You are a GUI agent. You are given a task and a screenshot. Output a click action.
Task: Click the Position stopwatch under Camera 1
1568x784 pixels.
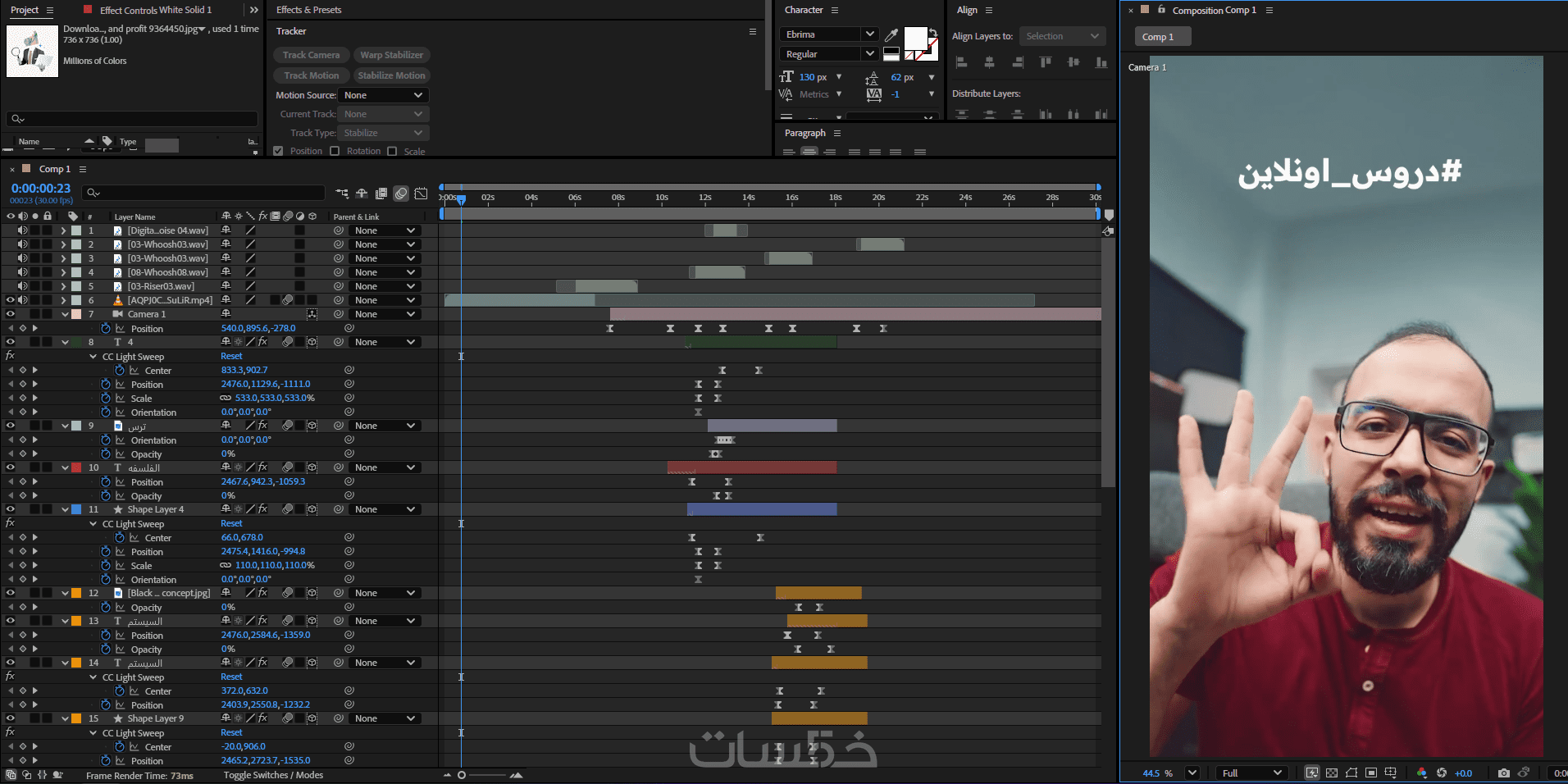pyautogui.click(x=106, y=328)
